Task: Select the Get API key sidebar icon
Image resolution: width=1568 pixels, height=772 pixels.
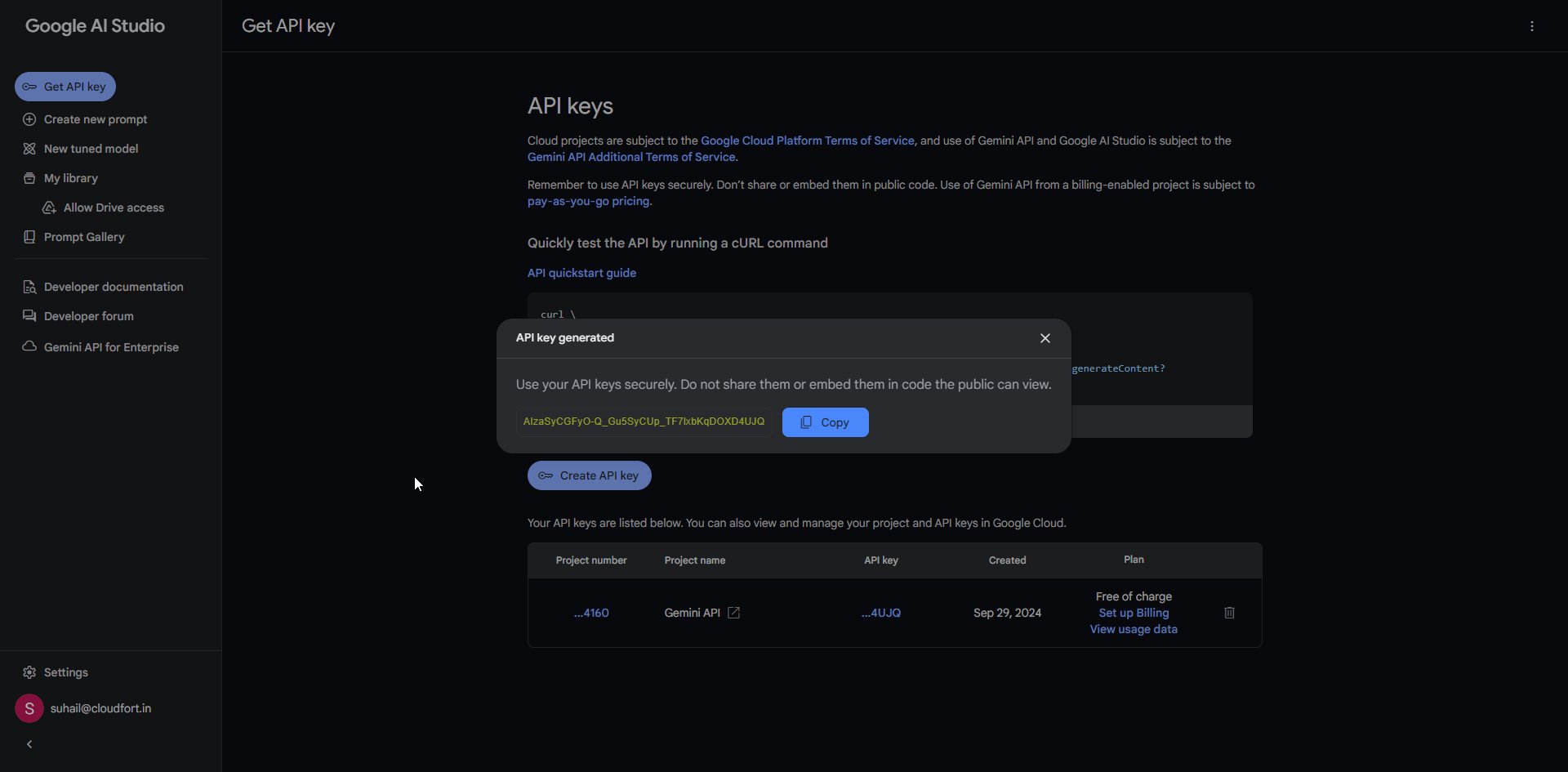Action: pyautogui.click(x=31, y=86)
